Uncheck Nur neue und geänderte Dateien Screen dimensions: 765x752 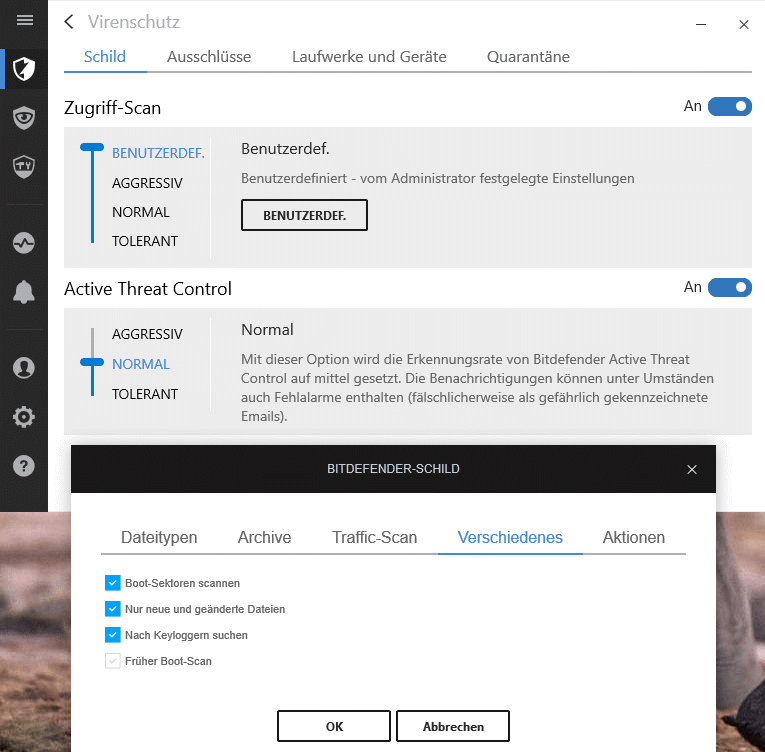coord(113,609)
